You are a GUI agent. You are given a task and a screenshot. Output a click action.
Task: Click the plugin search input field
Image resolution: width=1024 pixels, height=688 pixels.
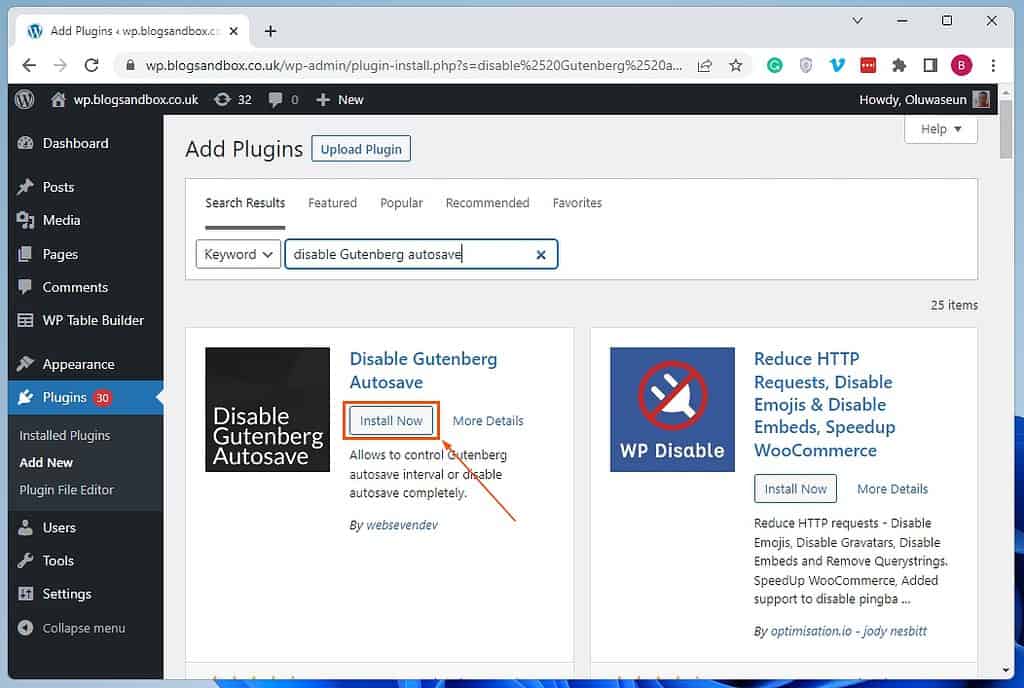point(421,255)
